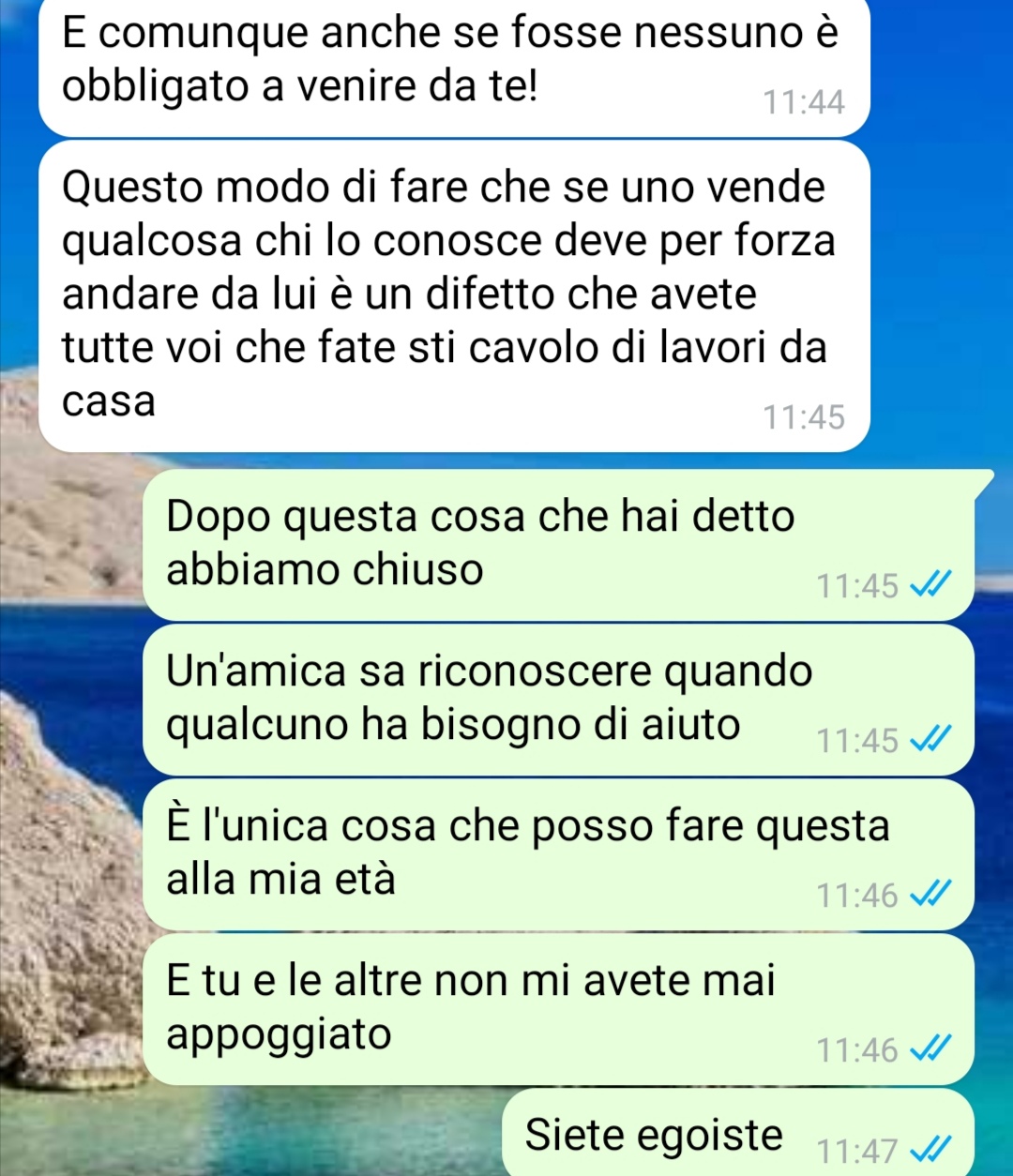This screenshot has width=1013, height=1176.
Task: Select message 'E comunque anche se fosse nessuno'
Action: coord(454,68)
